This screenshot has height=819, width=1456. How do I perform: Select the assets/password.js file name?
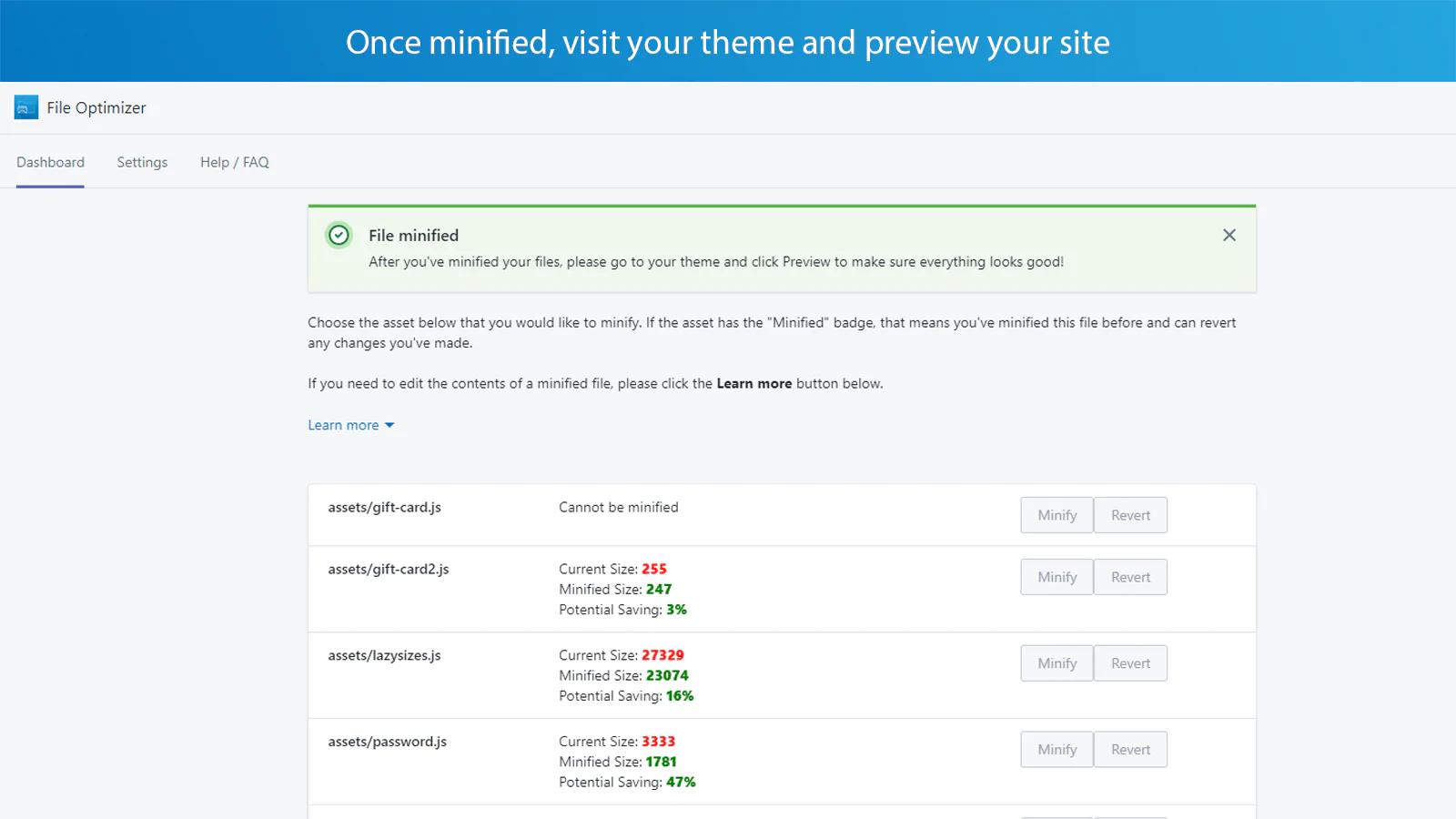pos(388,741)
